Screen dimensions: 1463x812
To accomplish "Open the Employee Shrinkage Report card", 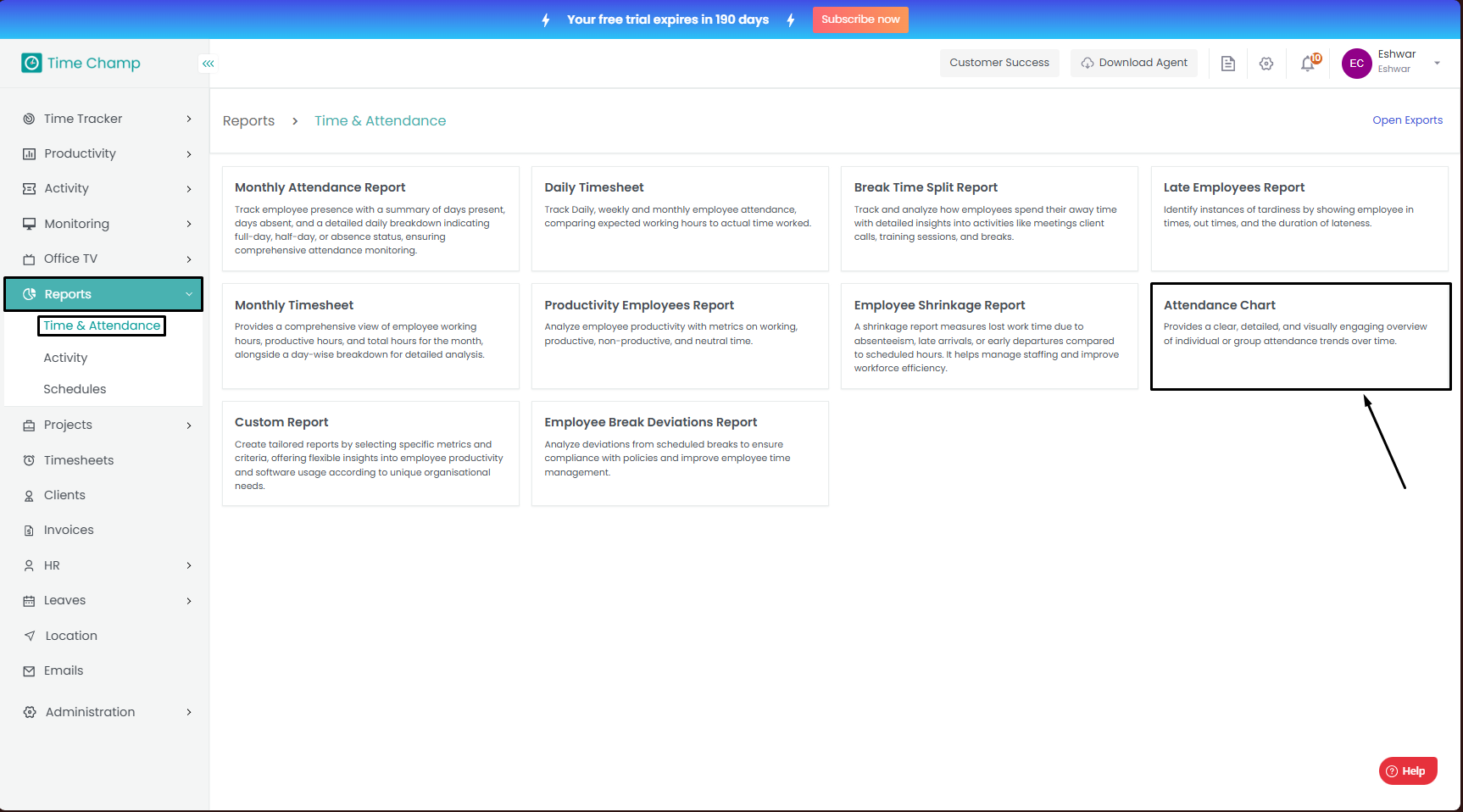I will pyautogui.click(x=989, y=336).
